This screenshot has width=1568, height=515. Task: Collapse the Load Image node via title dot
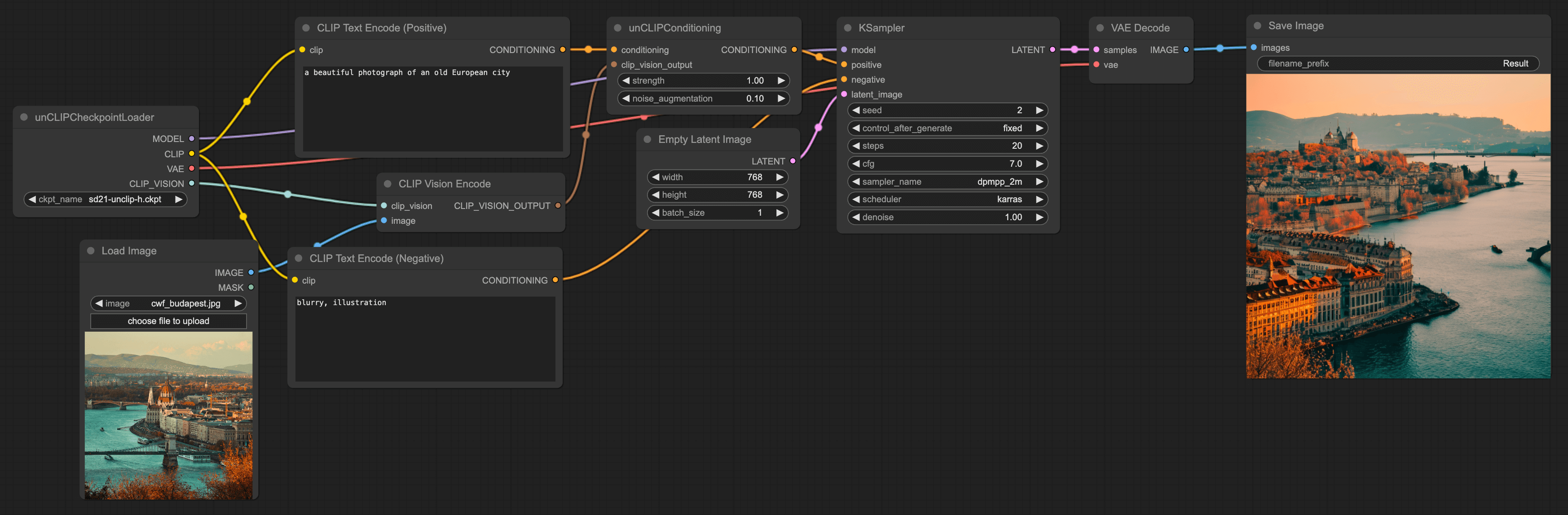91,250
